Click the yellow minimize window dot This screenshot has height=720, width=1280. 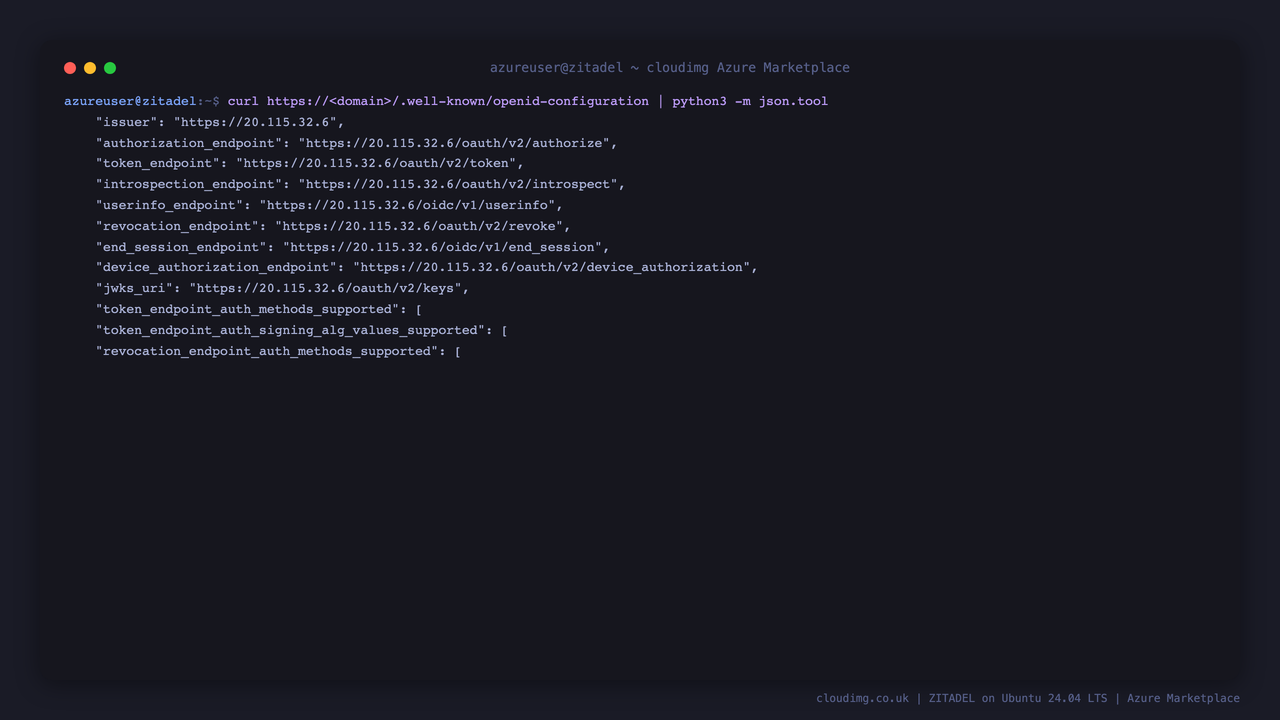pyautogui.click(x=90, y=68)
